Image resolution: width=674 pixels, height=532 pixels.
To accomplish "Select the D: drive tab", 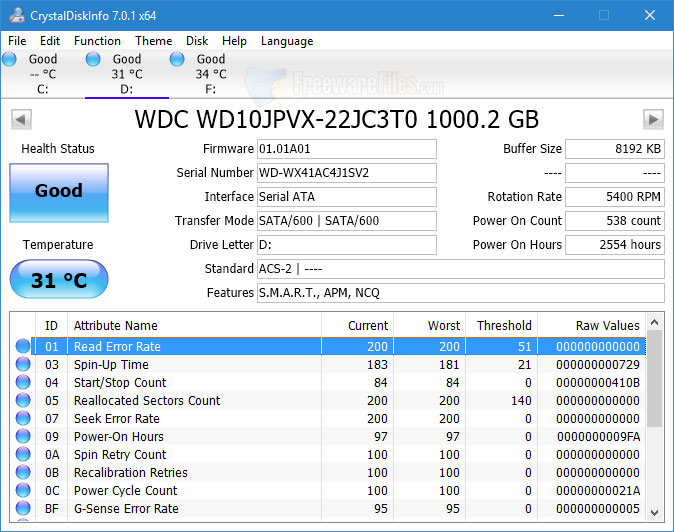I will [x=127, y=74].
